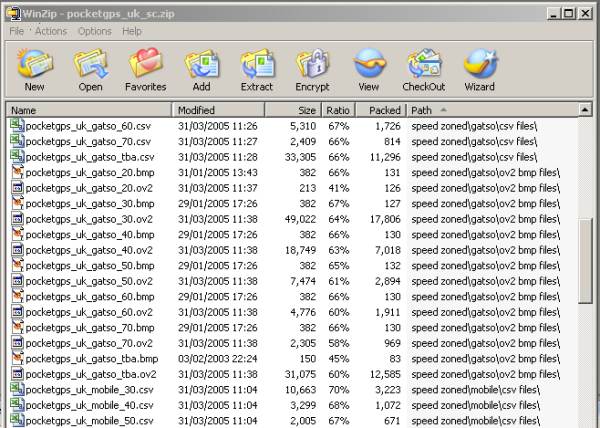Select the pocketgps_uk_gatso_50.ov2 file icon
Image resolution: width=600 pixels, height=428 pixels.
pyautogui.click(x=17, y=281)
